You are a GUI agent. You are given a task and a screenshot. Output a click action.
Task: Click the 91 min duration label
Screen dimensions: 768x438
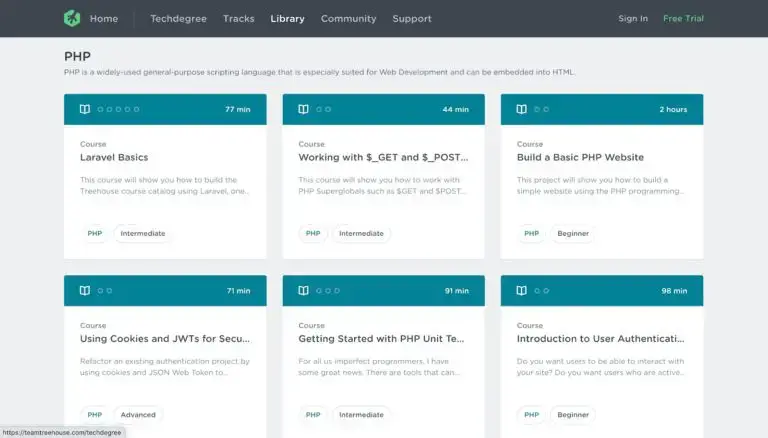(456, 291)
